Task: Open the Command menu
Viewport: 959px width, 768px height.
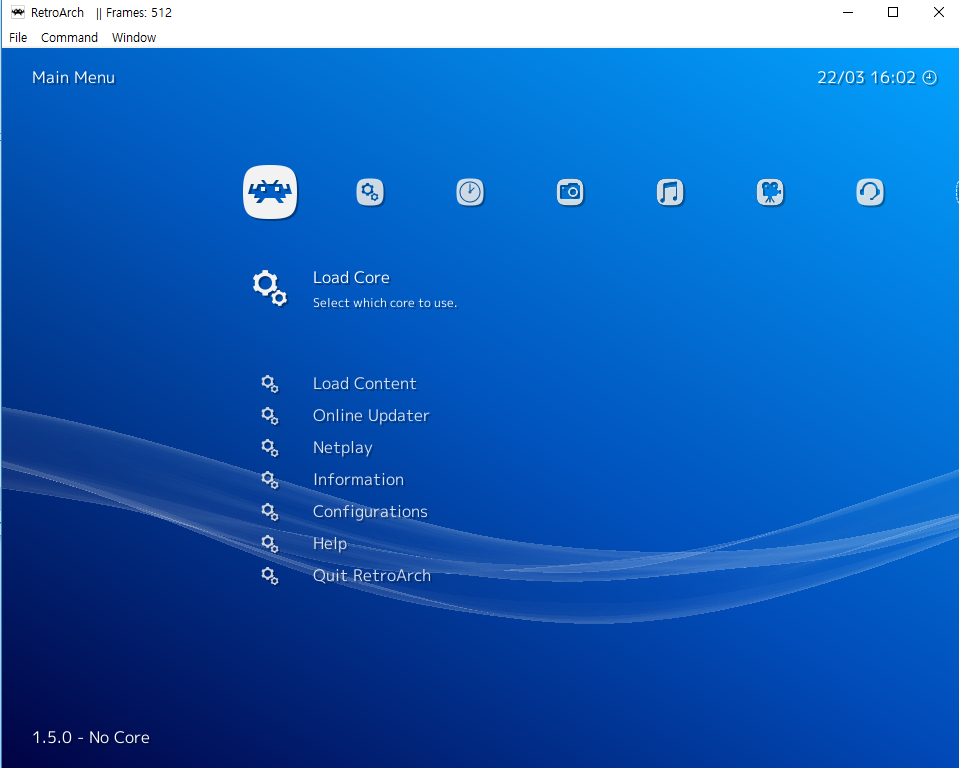Action: pos(69,37)
